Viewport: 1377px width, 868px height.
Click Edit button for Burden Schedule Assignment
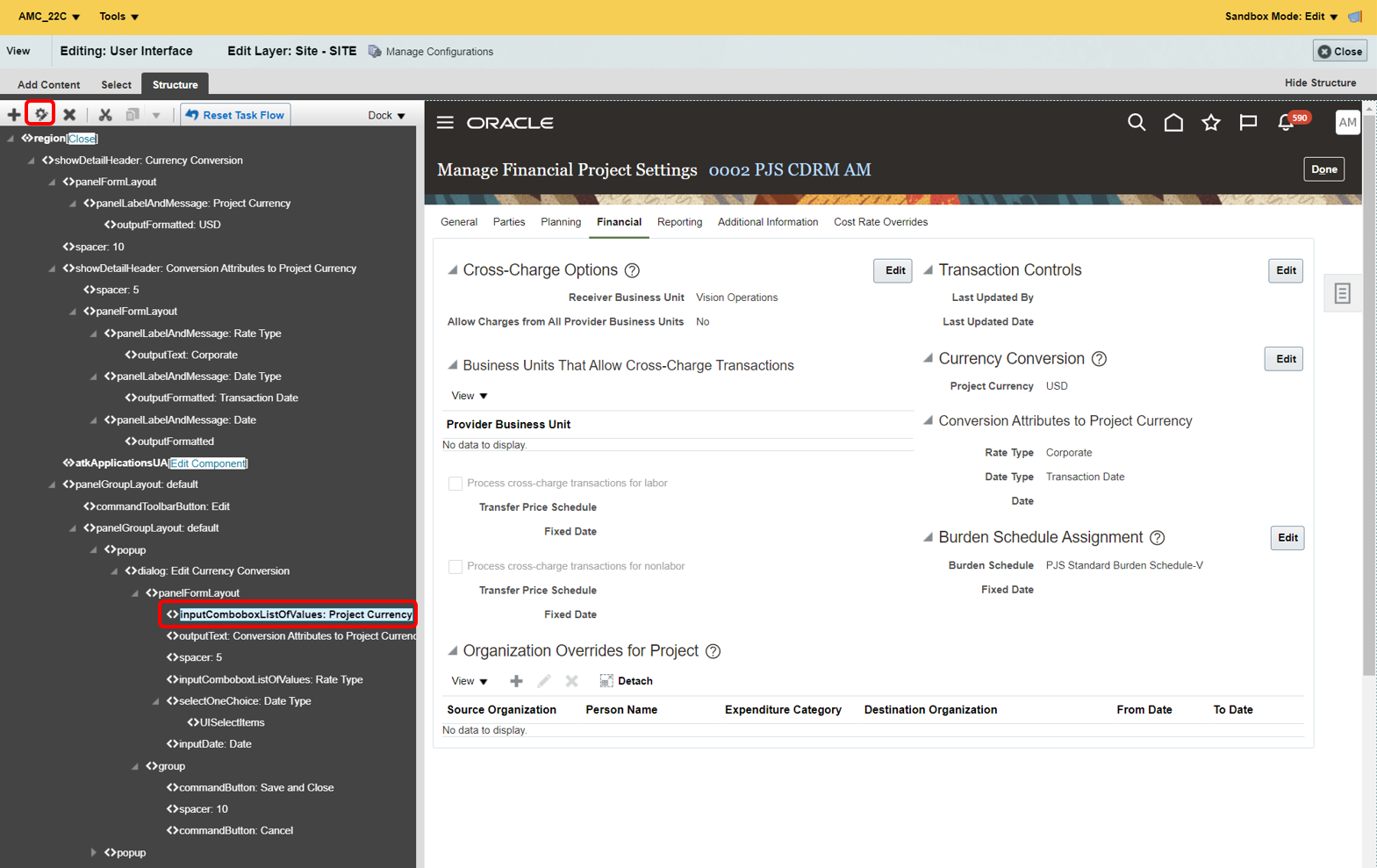pyautogui.click(x=1287, y=538)
